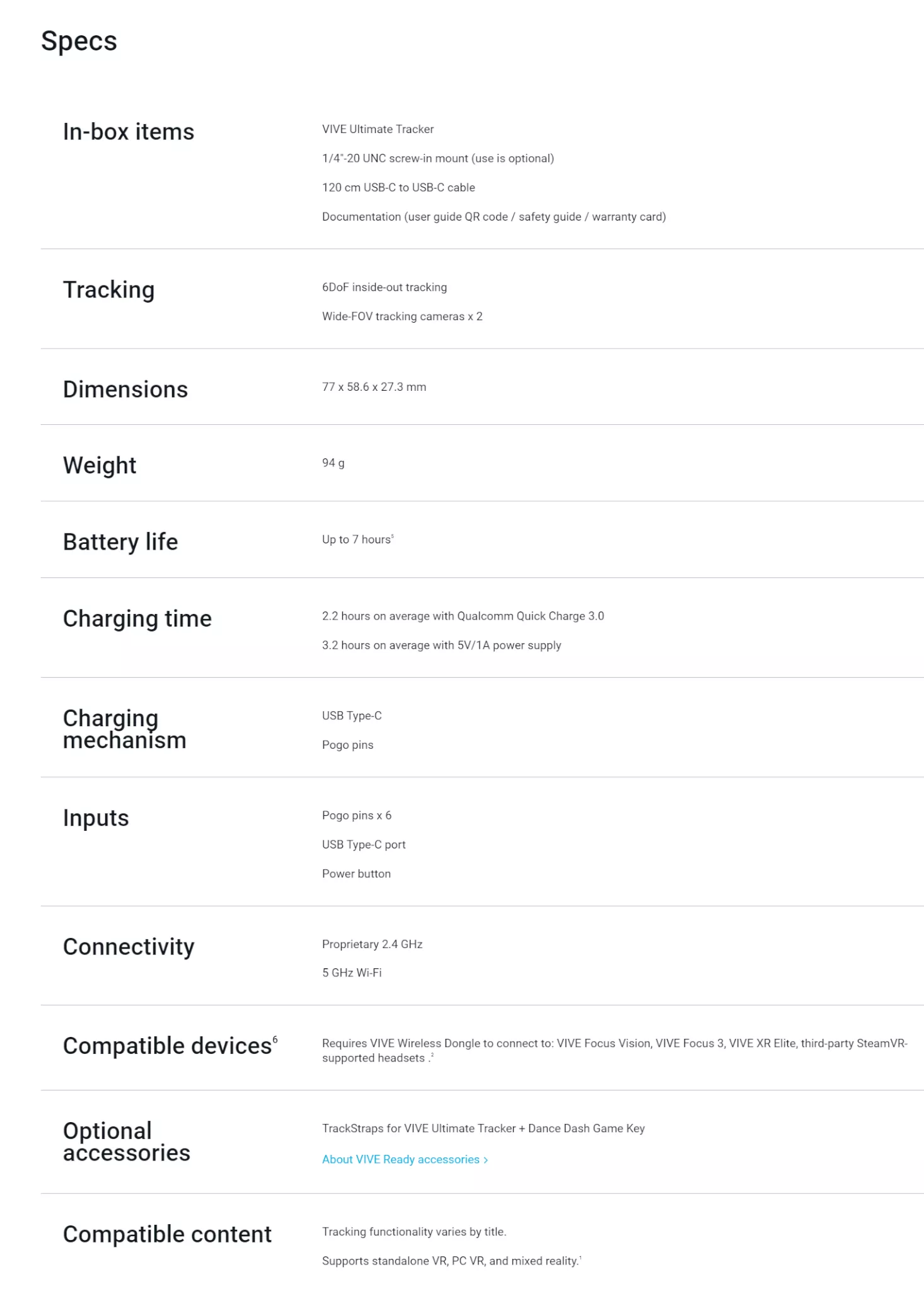Click the 94 g weight value

(x=333, y=463)
